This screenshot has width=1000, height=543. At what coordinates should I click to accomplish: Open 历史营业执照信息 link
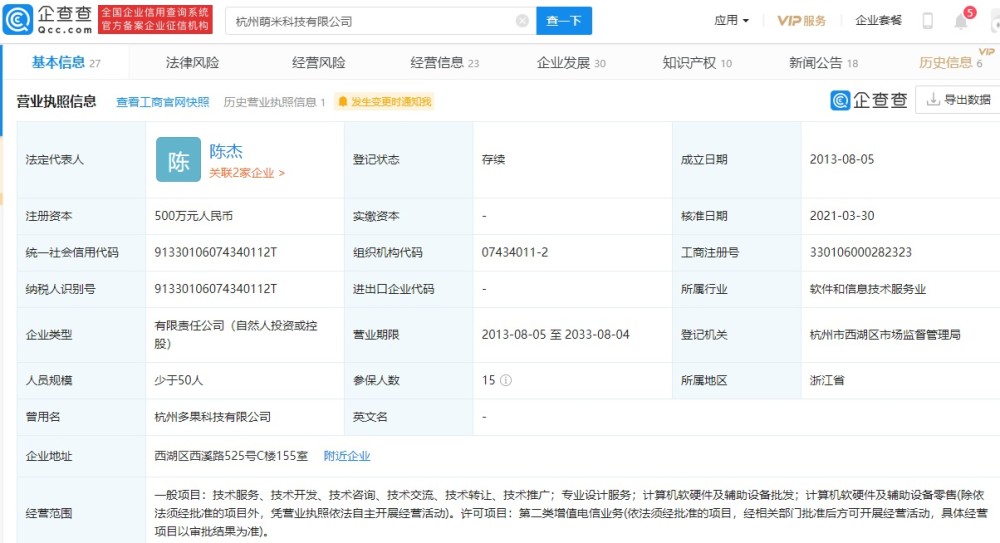(x=274, y=102)
